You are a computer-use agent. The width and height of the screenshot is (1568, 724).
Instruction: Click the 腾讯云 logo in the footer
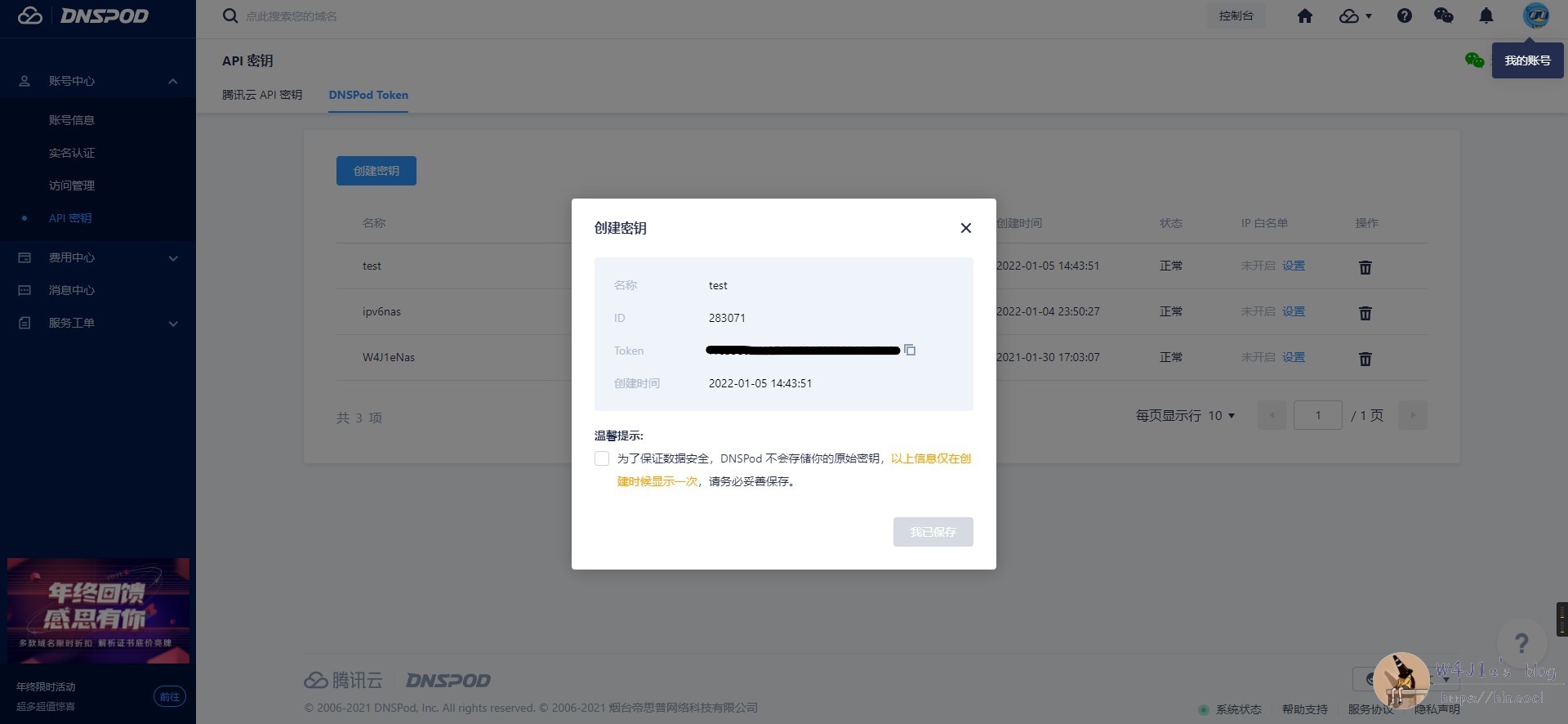(x=343, y=680)
